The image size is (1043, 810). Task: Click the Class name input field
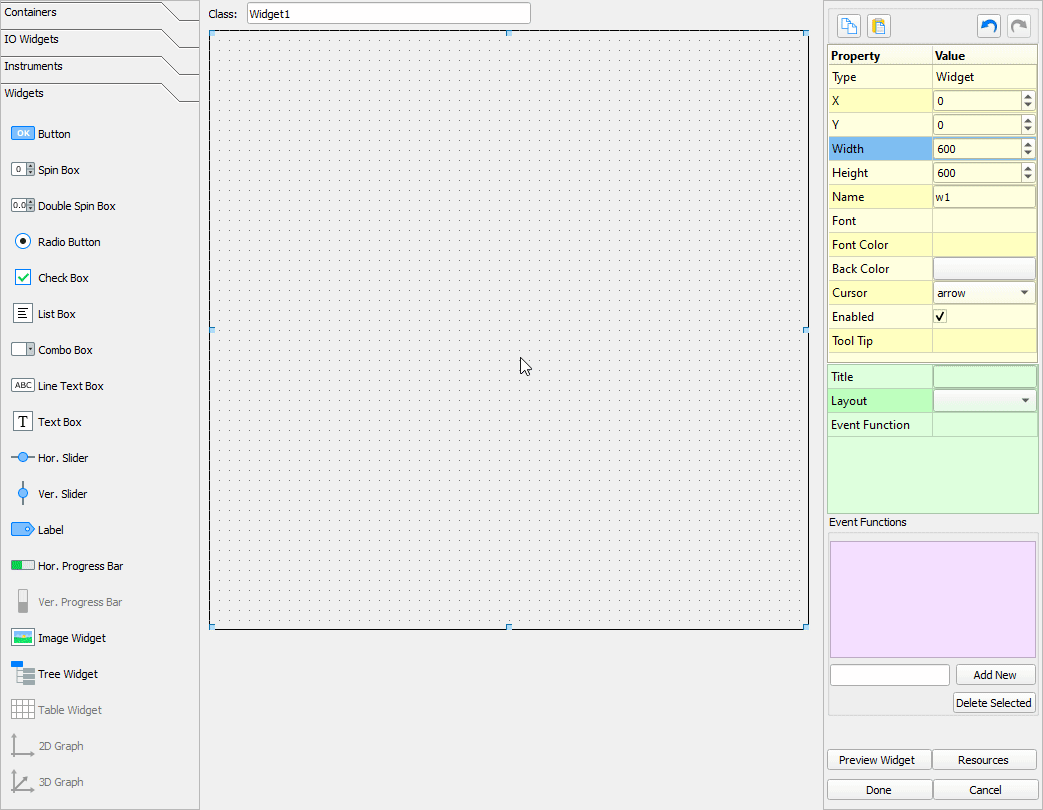[x=388, y=14]
